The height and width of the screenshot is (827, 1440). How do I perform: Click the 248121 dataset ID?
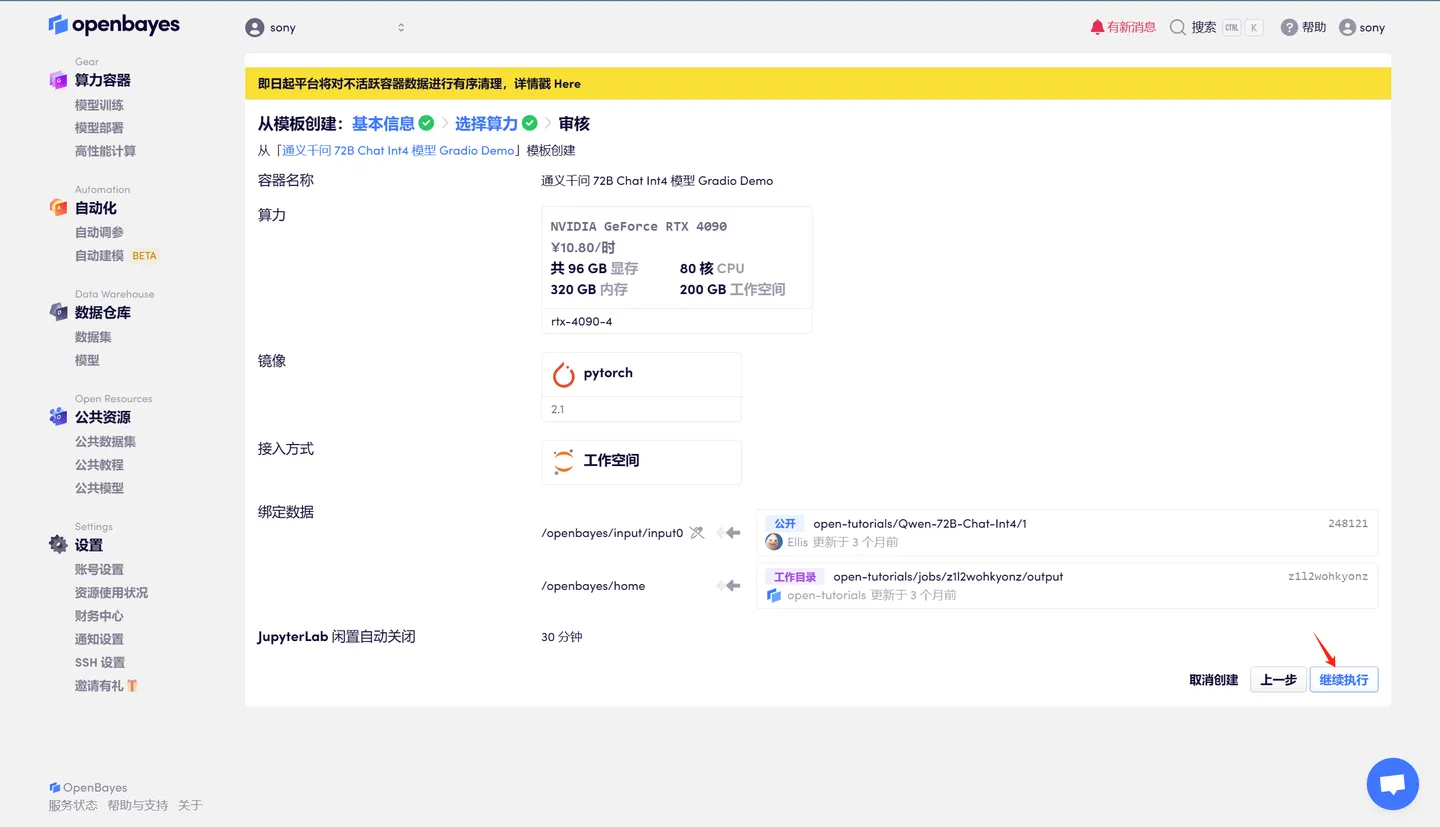(1348, 524)
